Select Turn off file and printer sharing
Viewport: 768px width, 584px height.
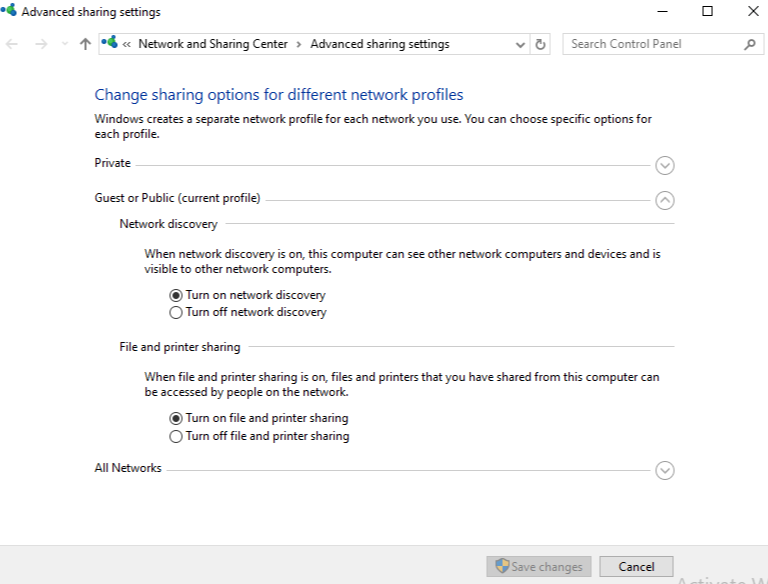tap(259, 436)
